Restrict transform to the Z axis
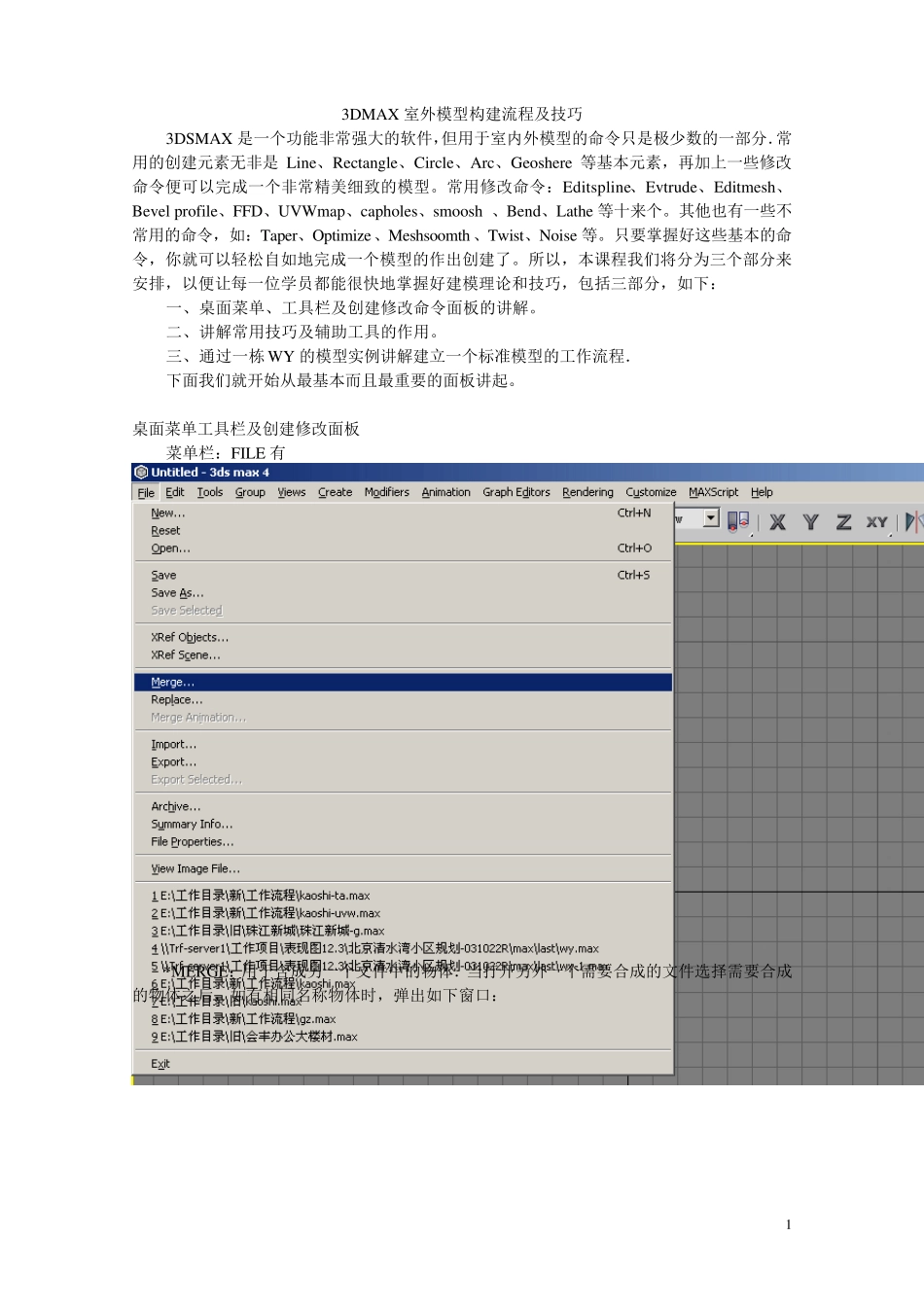Image resolution: width=924 pixels, height=1307 pixels. click(843, 522)
